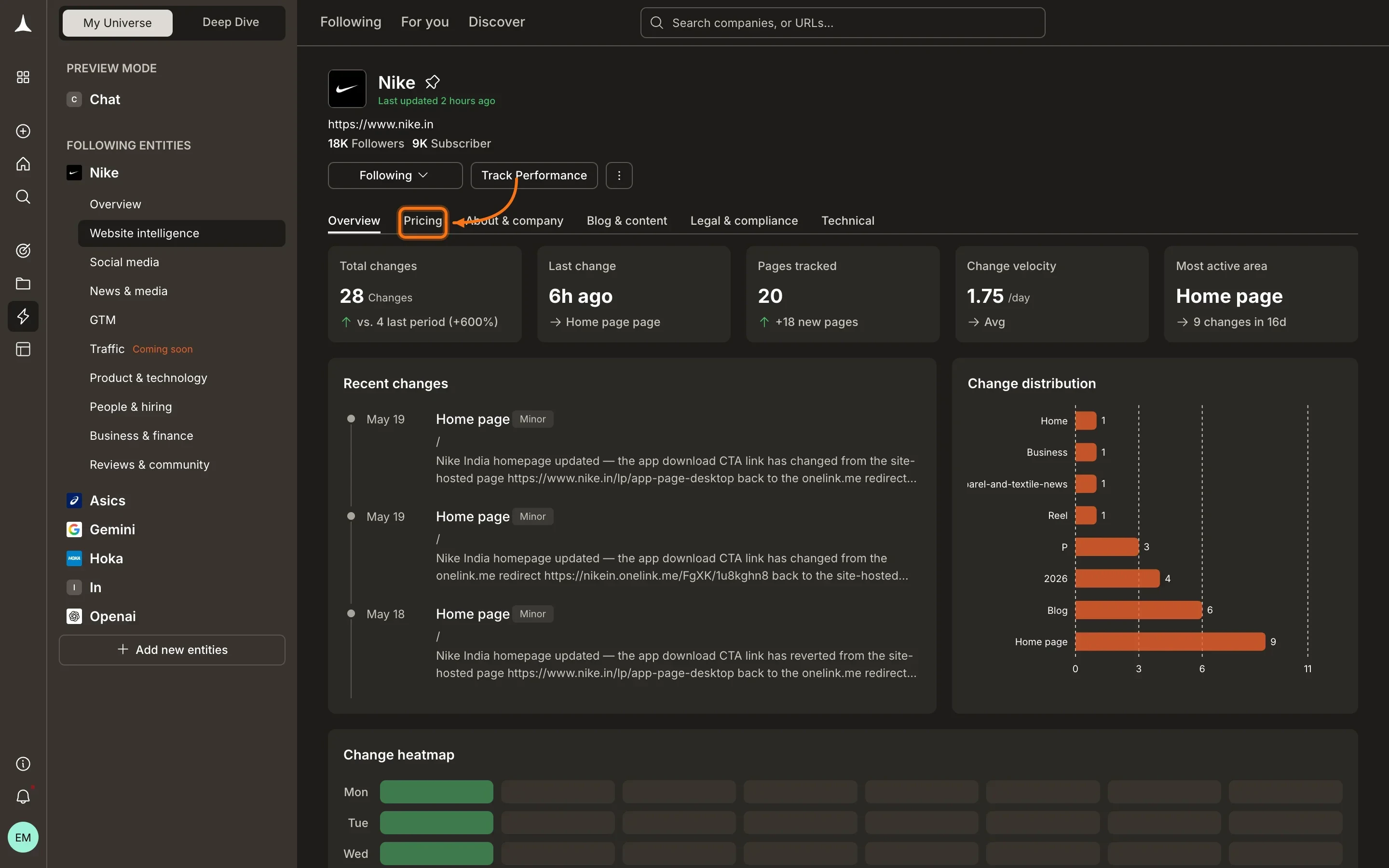1389x868 pixels.
Task: Open GTM in sidebar
Action: (181, 320)
